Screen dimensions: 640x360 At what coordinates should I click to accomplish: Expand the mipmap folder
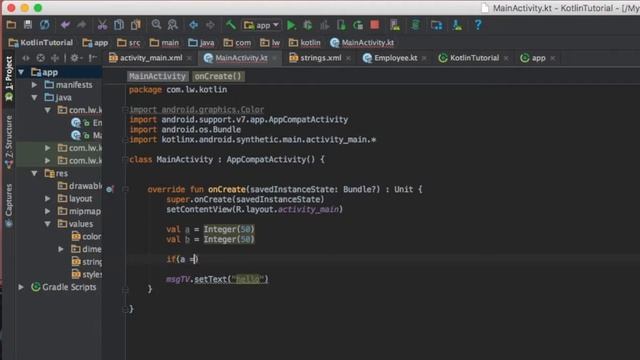48,211
